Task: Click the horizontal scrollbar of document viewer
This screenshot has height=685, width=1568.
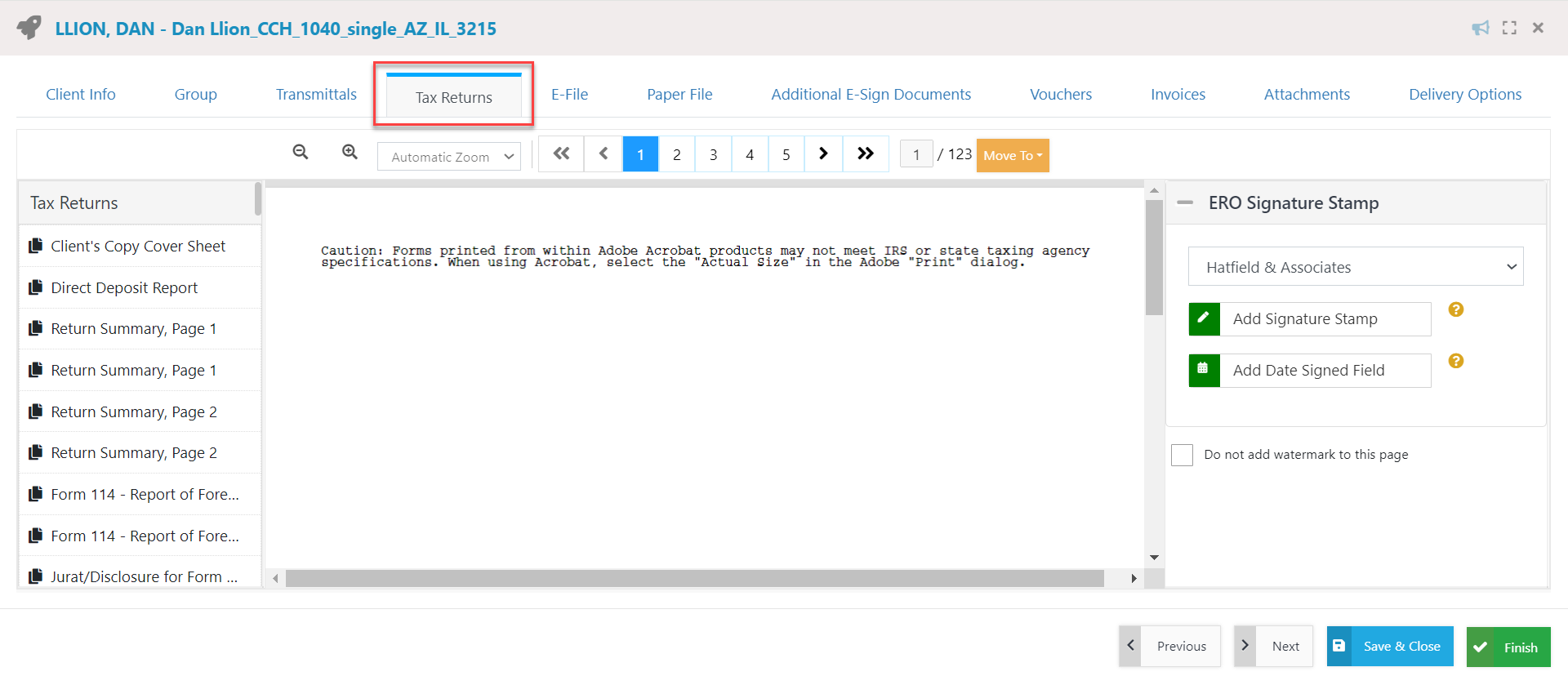Action: (694, 579)
